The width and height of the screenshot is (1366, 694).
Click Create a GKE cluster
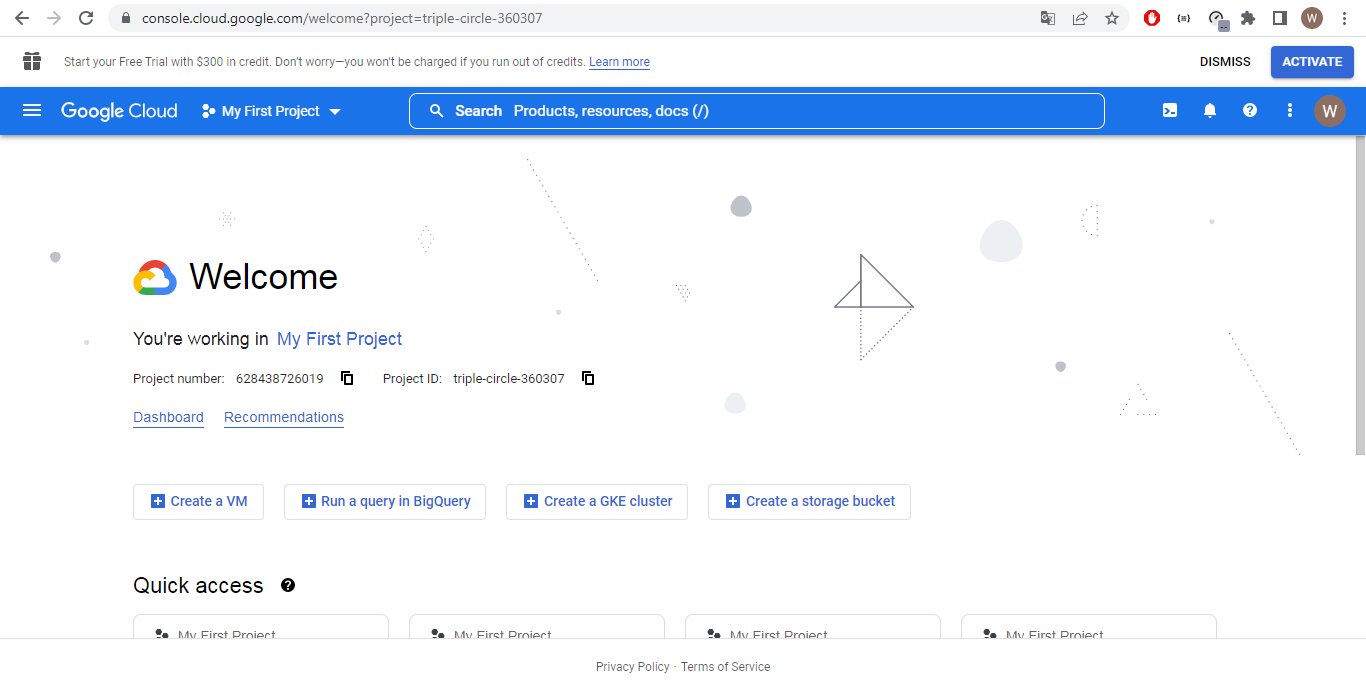[x=597, y=501]
